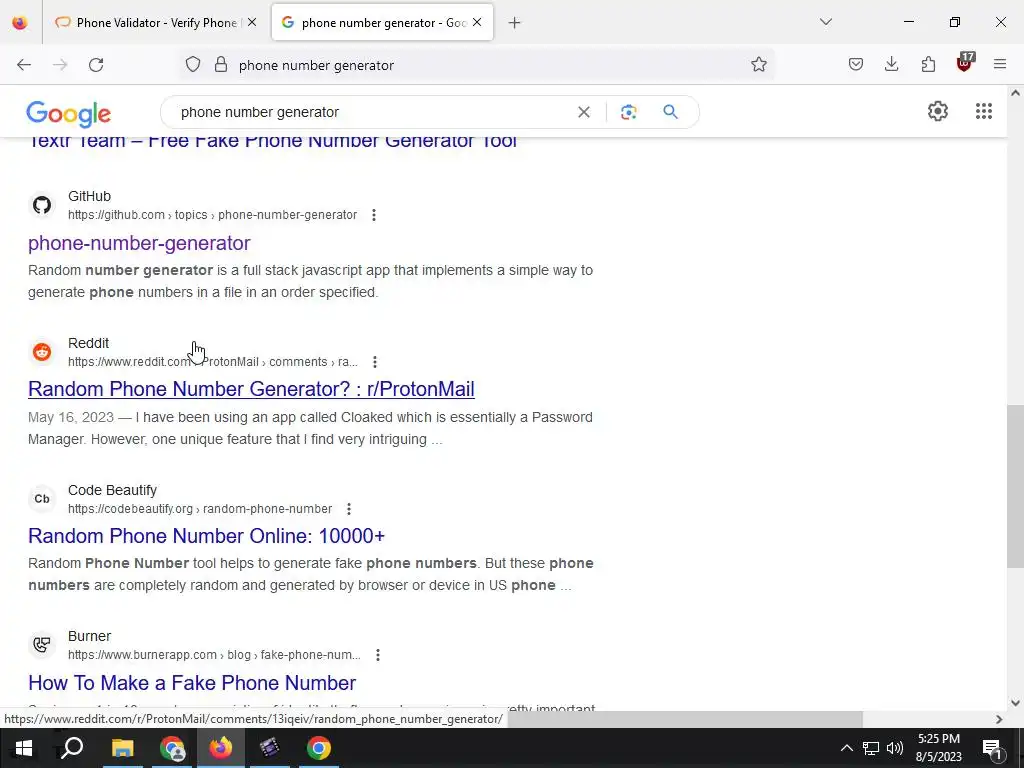Click the GitHub favicon on the result
This screenshot has width=1024, height=768.
pos(42,205)
